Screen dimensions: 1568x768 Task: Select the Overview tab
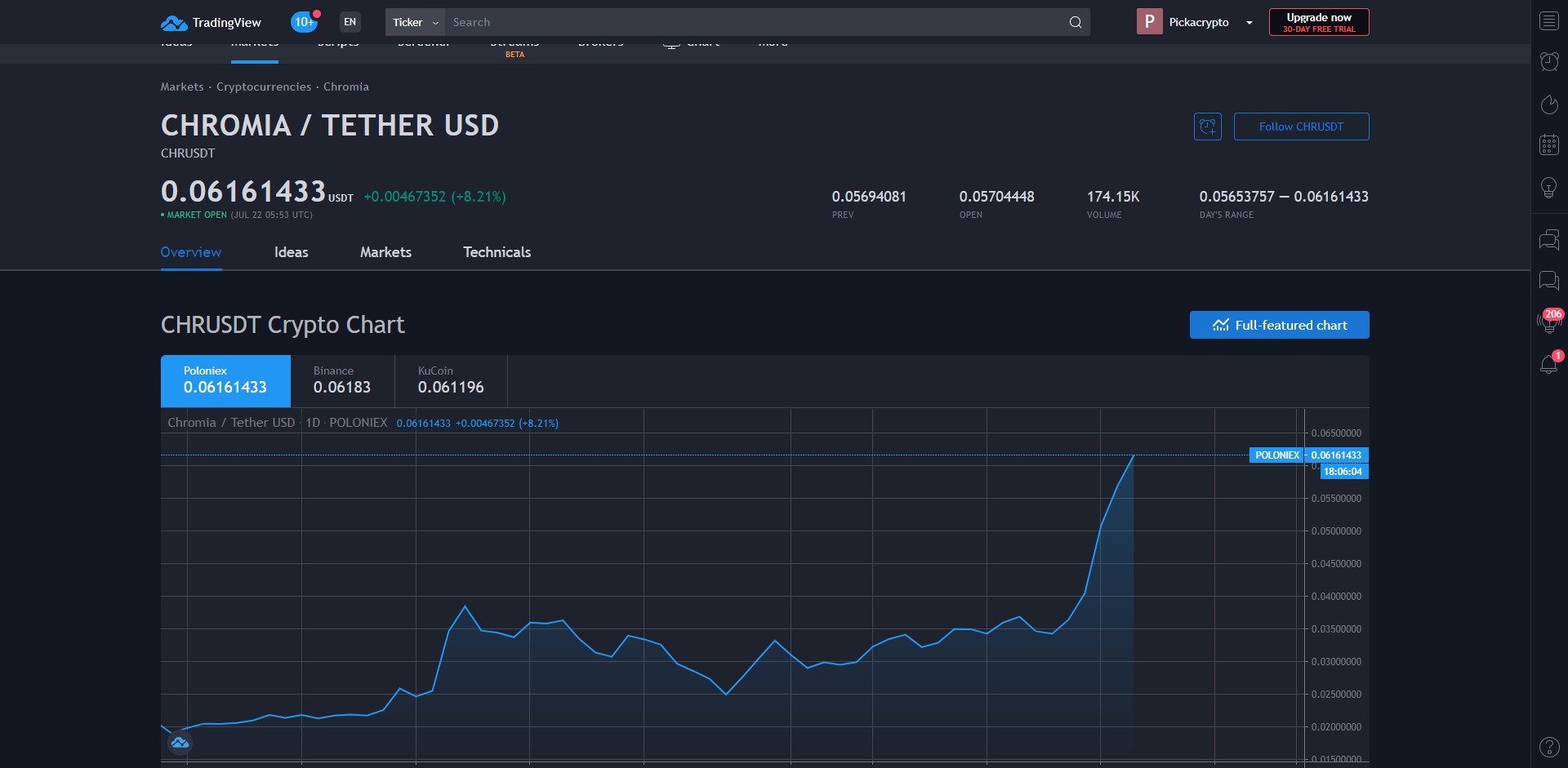point(191,252)
